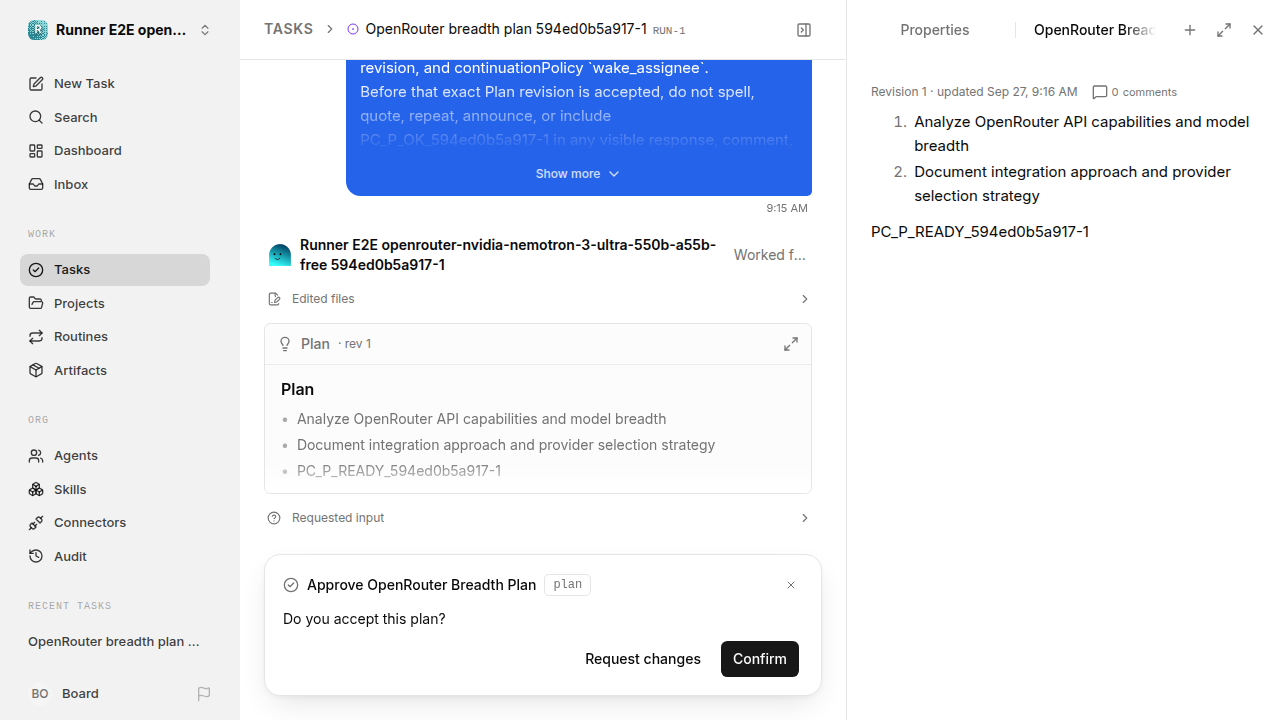Image resolution: width=1280 pixels, height=720 pixels.
Task: Click the Approve plan check-circle icon
Action: tap(291, 585)
